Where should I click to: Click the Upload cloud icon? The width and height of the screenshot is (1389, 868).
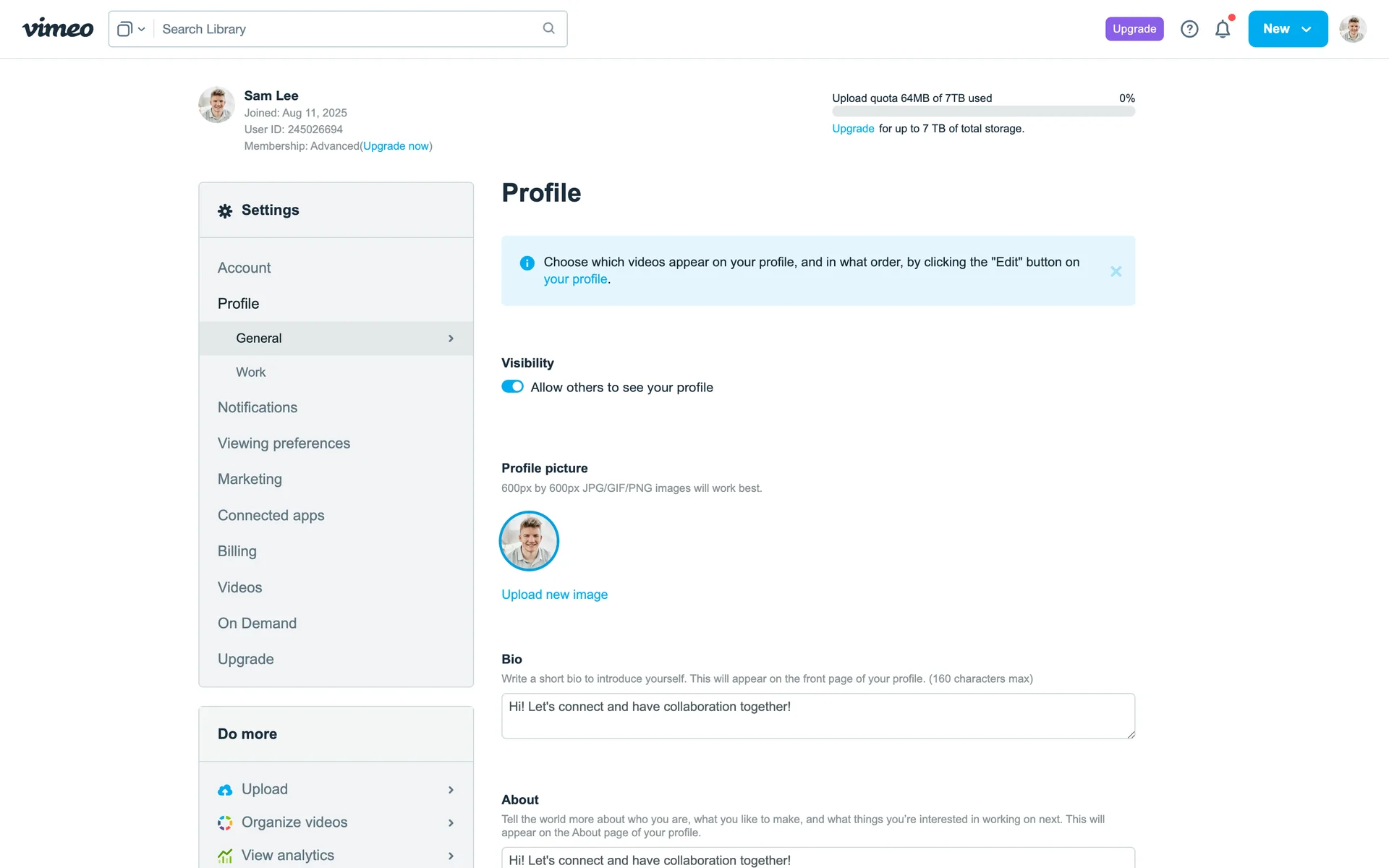click(225, 790)
